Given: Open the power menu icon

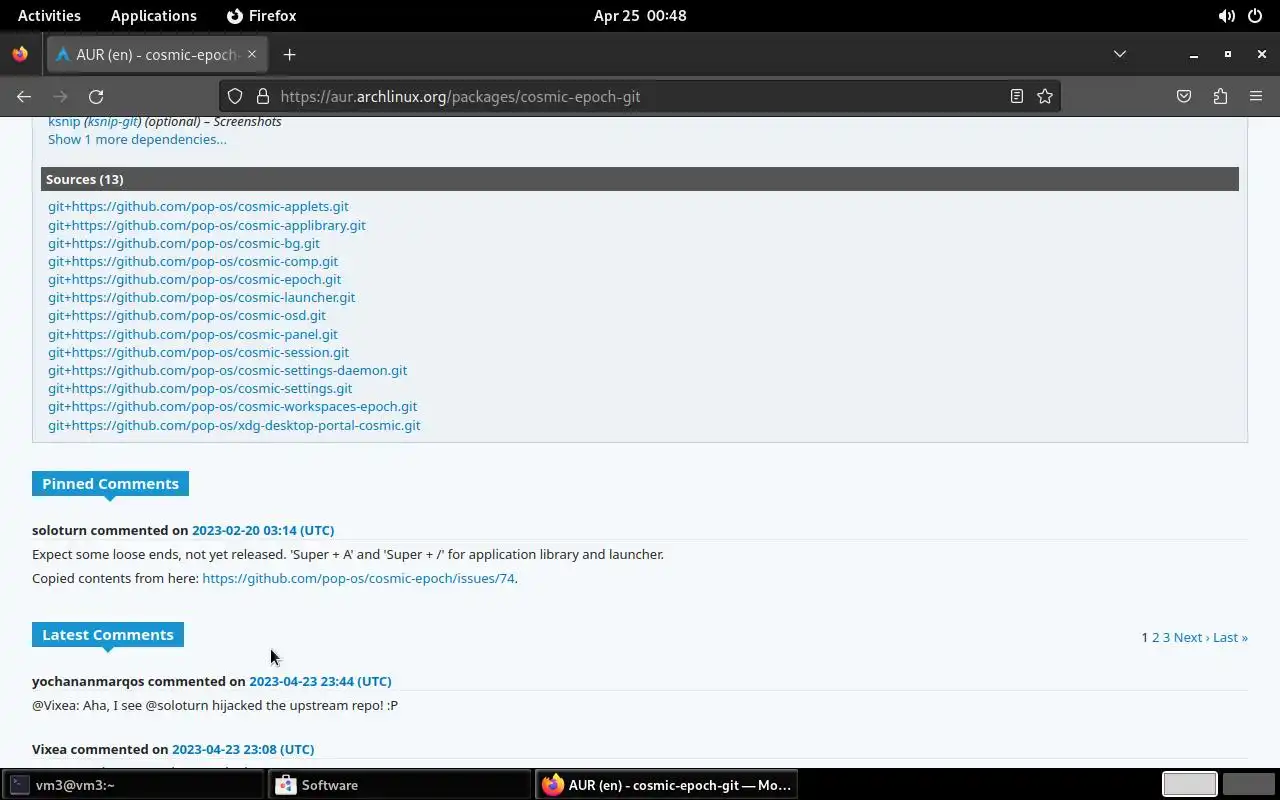Looking at the screenshot, I should coord(1256,16).
